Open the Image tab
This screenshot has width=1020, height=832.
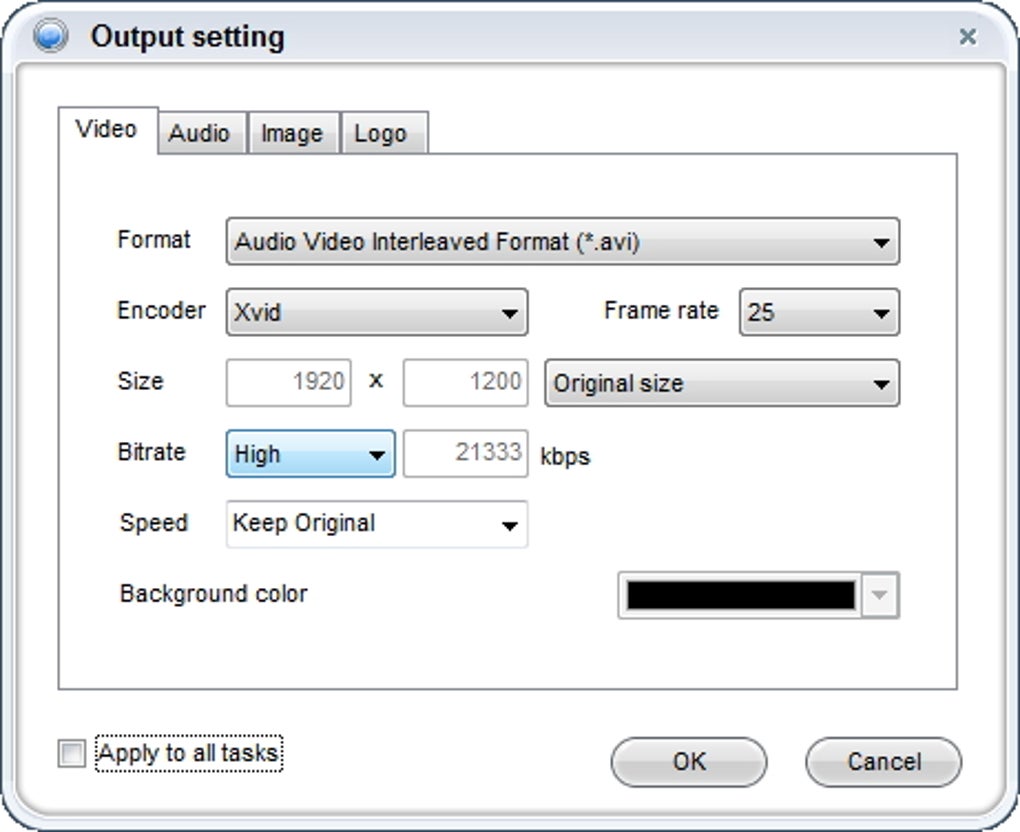(x=292, y=134)
